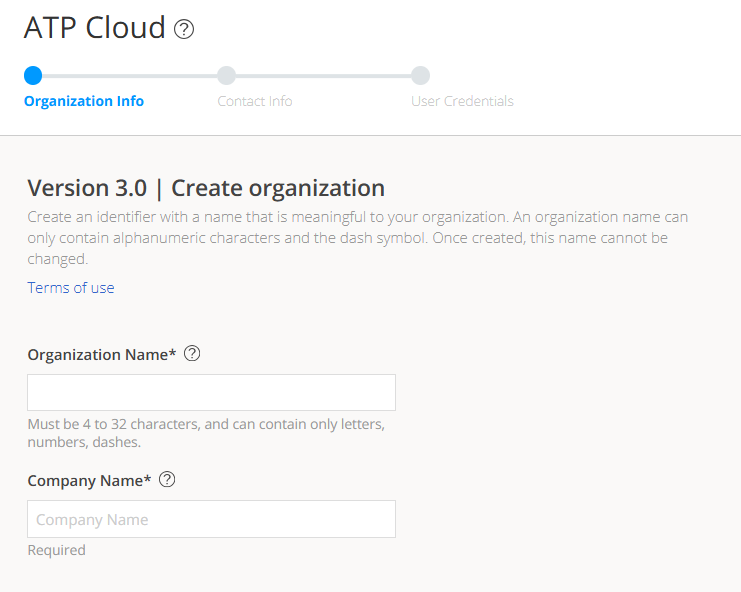This screenshot has width=741, height=592.
Task: Select the 'Company Name*' field label
Action: pos(89,480)
